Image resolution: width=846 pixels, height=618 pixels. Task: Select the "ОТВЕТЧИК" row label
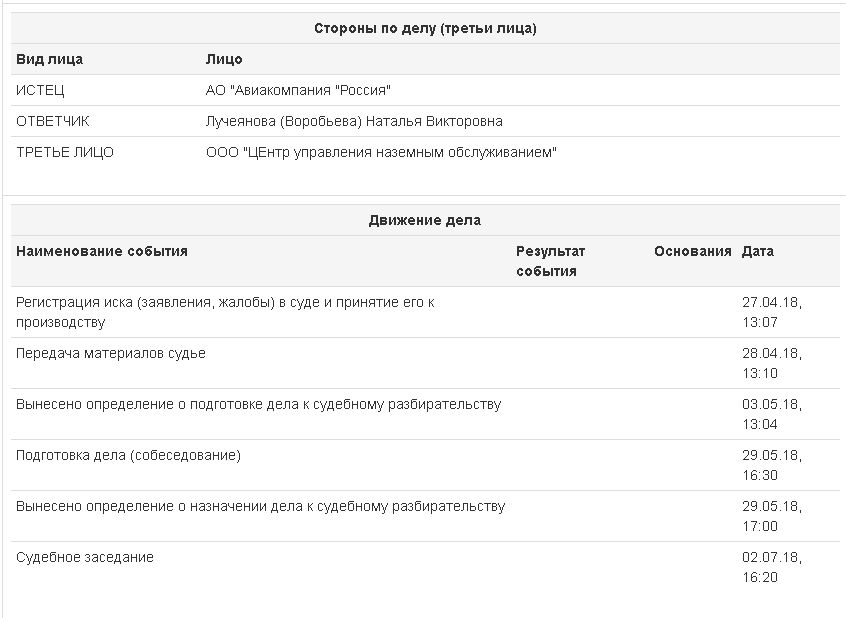pyautogui.click(x=53, y=121)
